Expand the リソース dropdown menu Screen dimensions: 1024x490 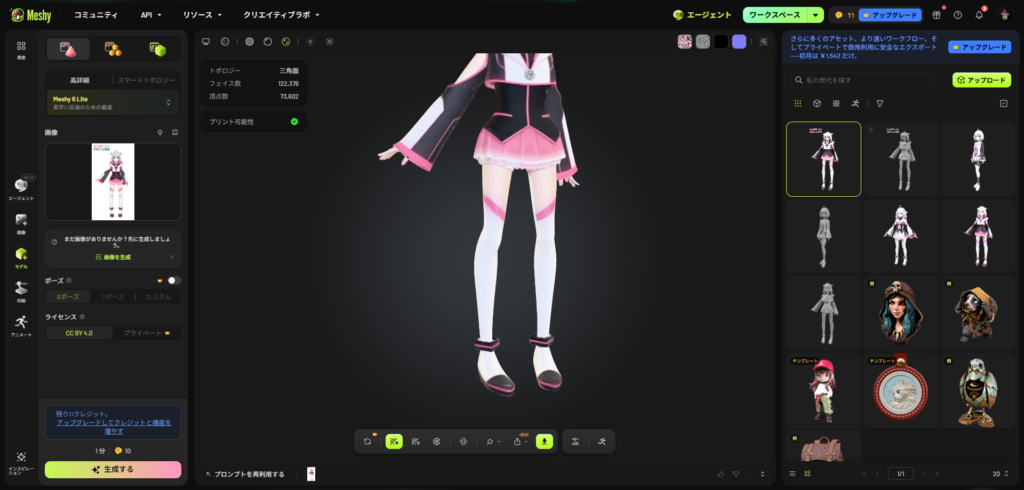pyautogui.click(x=202, y=14)
